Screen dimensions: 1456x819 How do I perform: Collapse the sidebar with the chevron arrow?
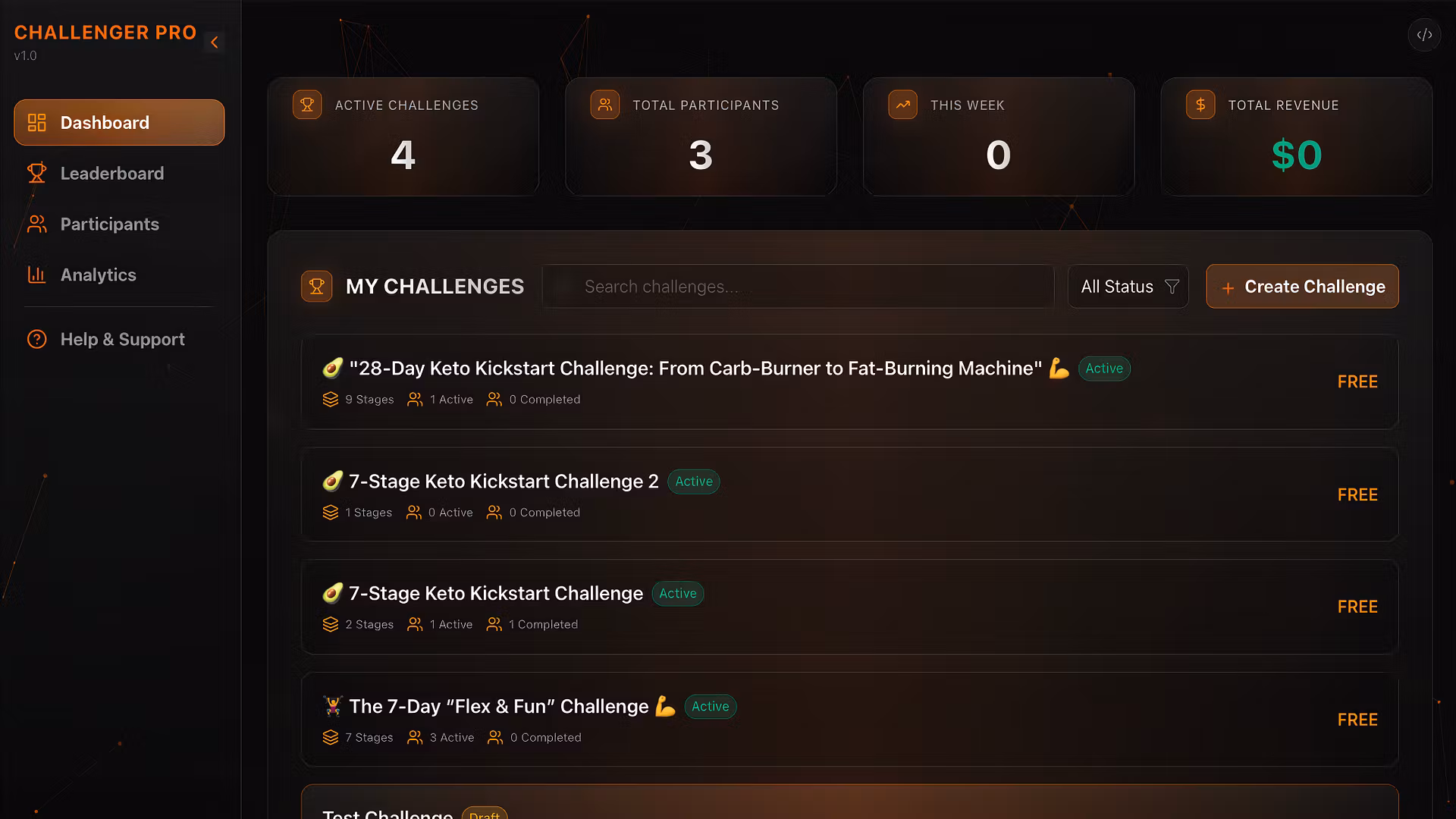click(x=215, y=42)
